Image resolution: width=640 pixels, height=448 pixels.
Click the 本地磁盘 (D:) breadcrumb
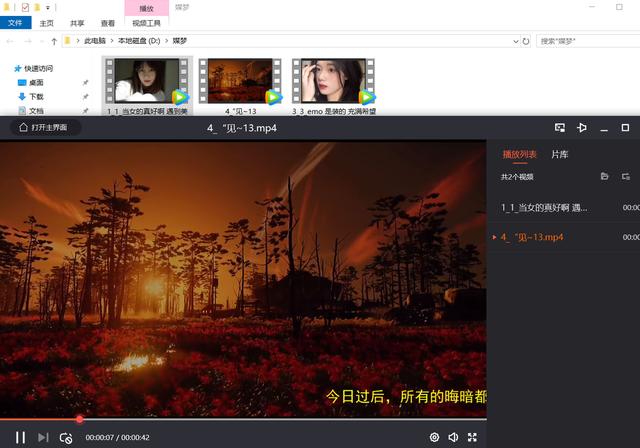pyautogui.click(x=139, y=41)
